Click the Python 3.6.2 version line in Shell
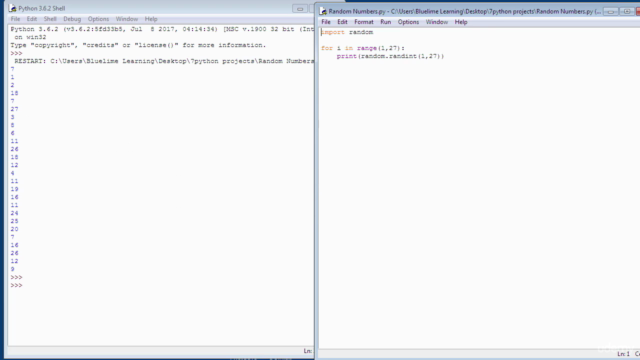This screenshot has width=640, height=360. [x=162, y=29]
